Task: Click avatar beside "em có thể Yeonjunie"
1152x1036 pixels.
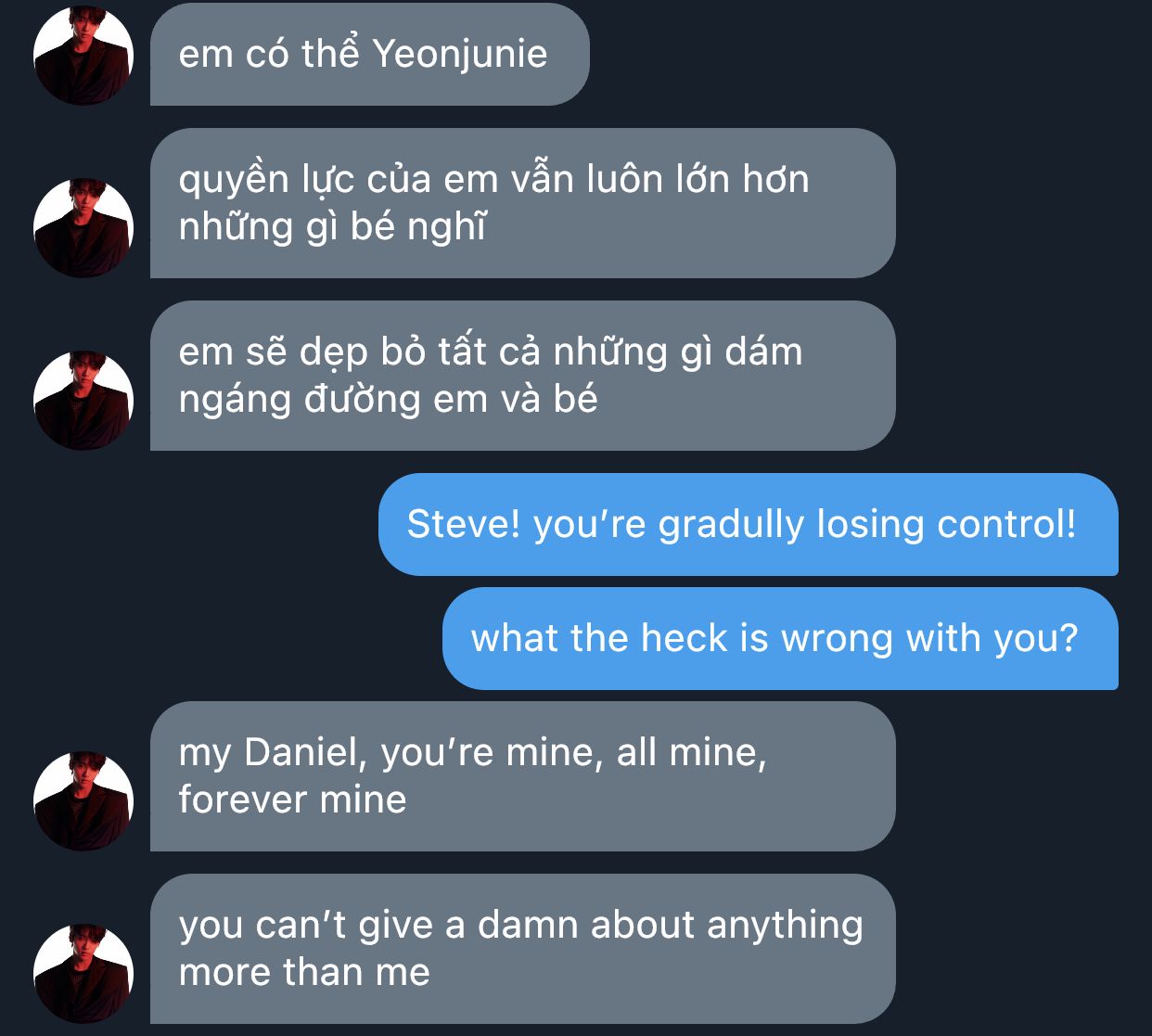Action: click(x=83, y=56)
